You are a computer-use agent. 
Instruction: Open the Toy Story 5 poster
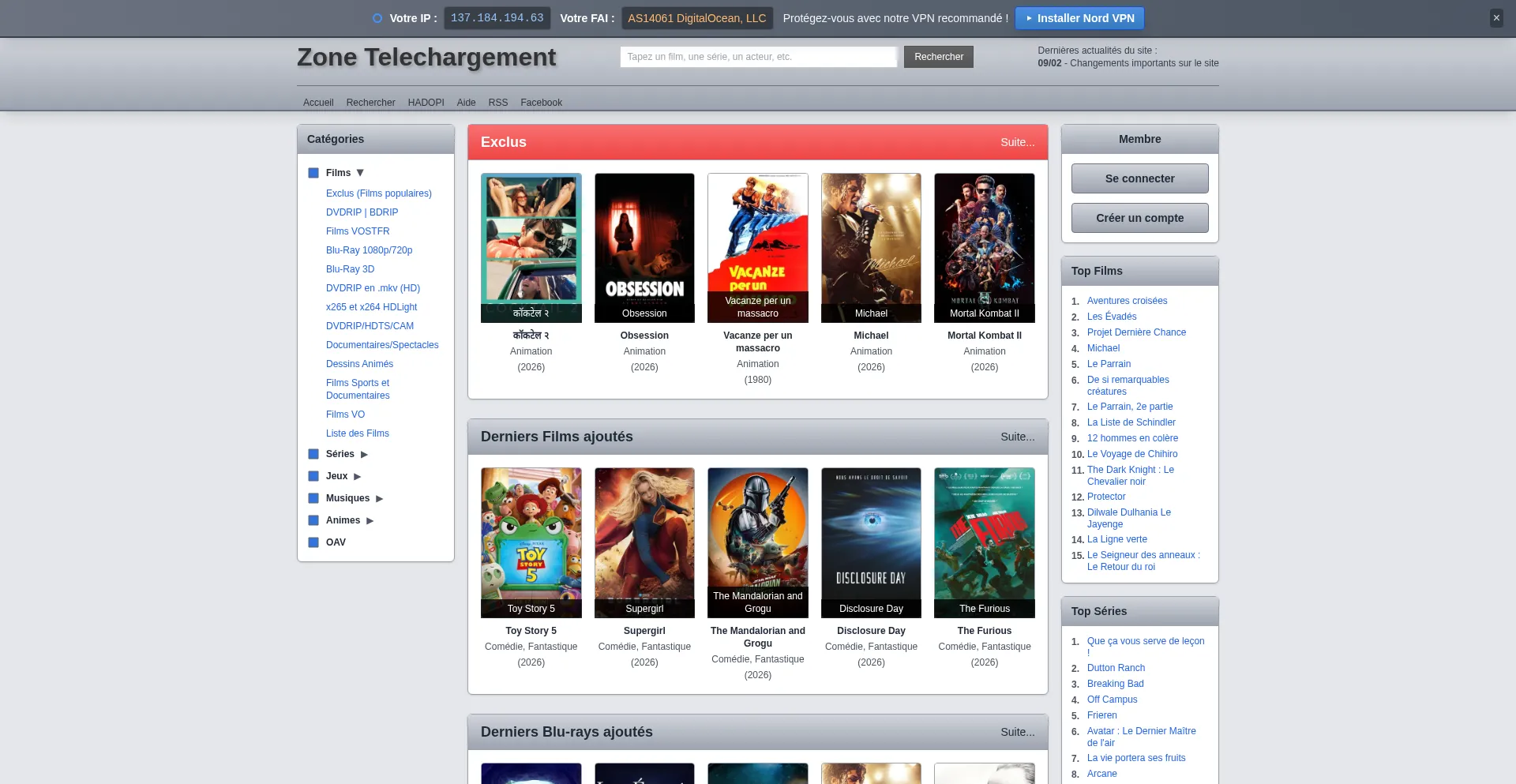pyautogui.click(x=531, y=542)
